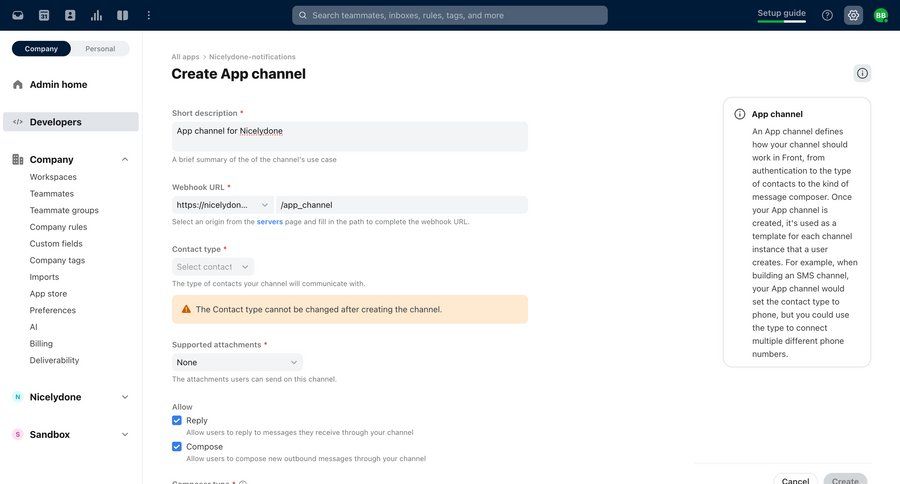Screen dimensions: 900x484
Task: Open Billing in sidebar
Action: click(x=41, y=343)
